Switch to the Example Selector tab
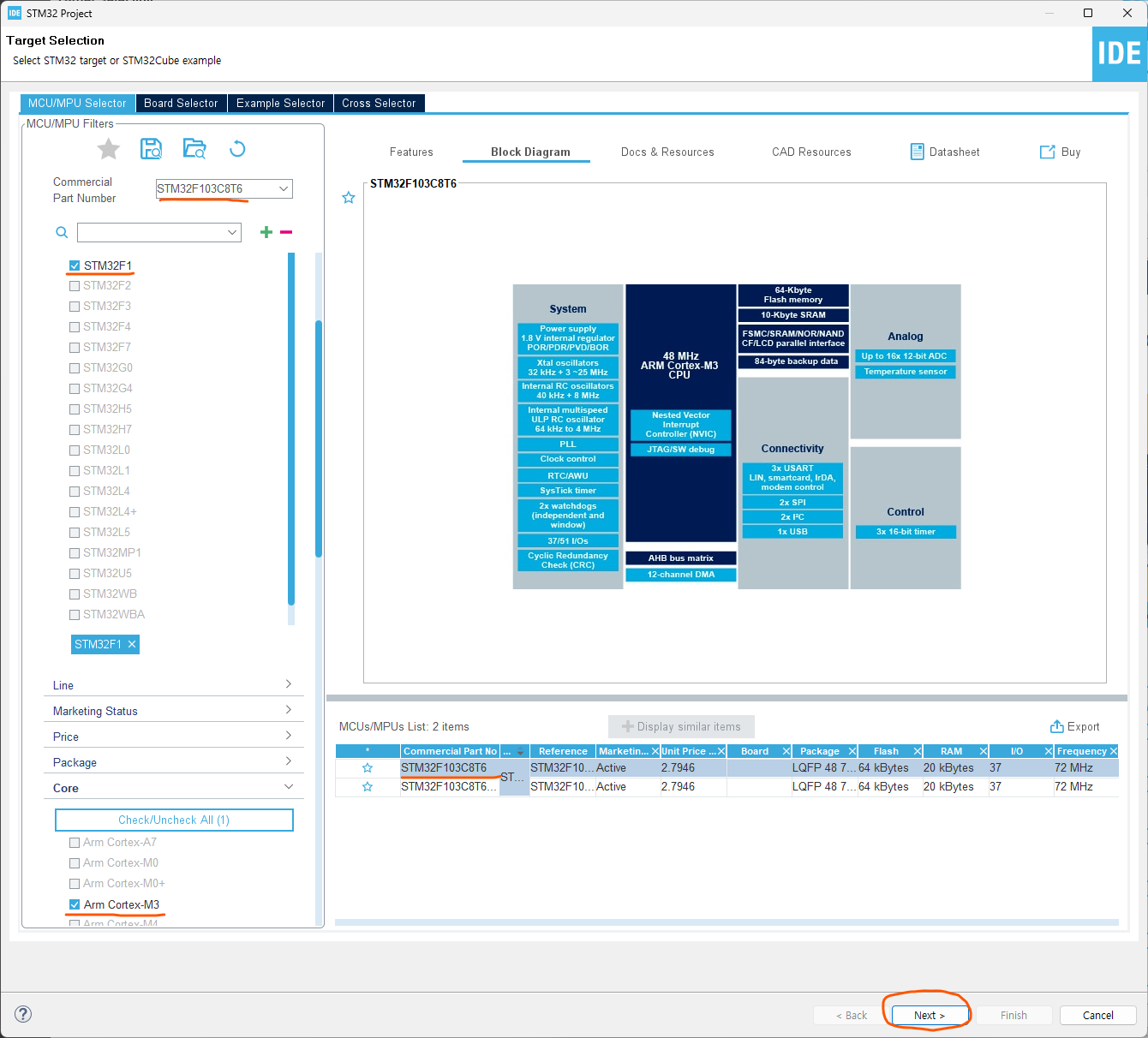Image resolution: width=1148 pixels, height=1038 pixels. pos(280,103)
